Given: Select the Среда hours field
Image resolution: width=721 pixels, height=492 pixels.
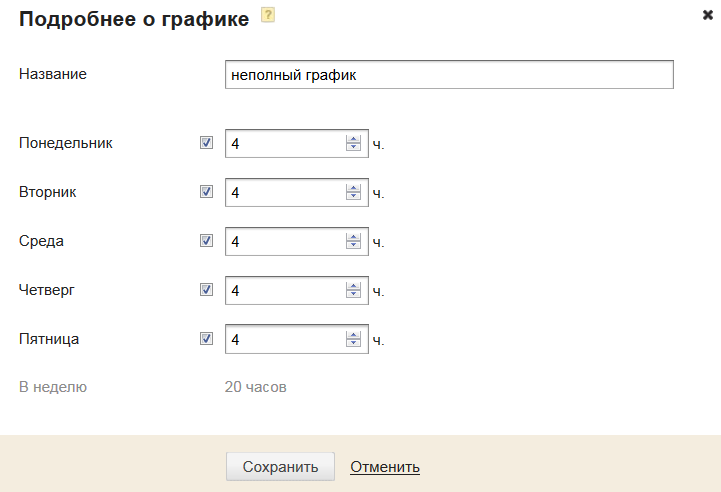Looking at the screenshot, I should pyautogui.click(x=285, y=241).
